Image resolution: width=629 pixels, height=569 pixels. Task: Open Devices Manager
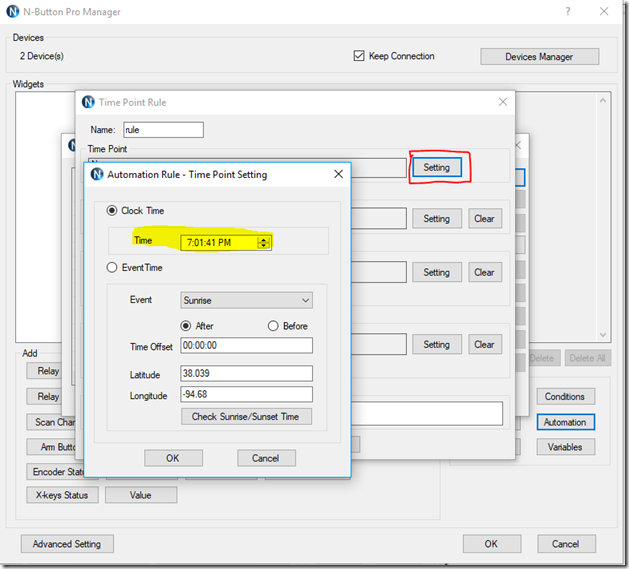point(540,57)
